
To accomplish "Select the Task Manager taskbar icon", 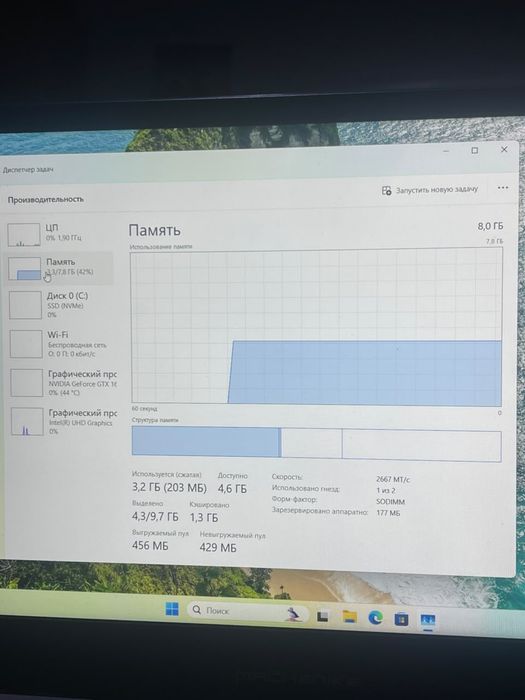I will 428,620.
